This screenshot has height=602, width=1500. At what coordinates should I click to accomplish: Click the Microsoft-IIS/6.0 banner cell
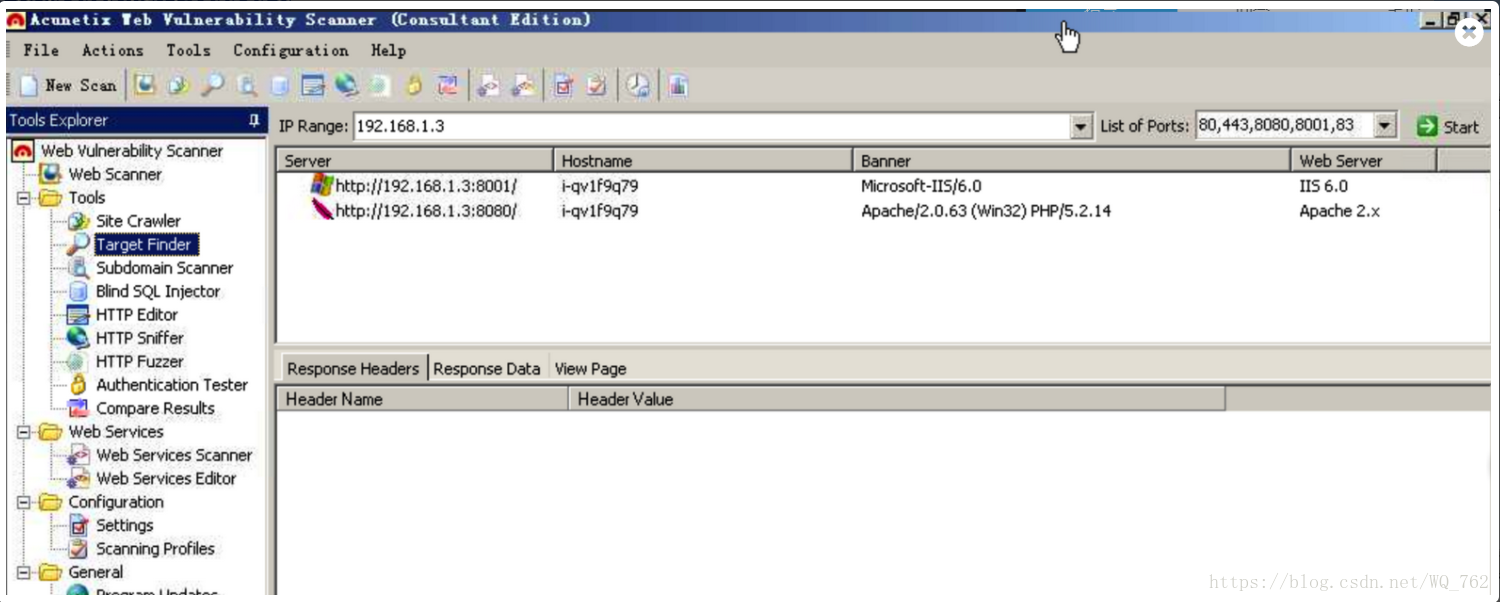(921, 186)
